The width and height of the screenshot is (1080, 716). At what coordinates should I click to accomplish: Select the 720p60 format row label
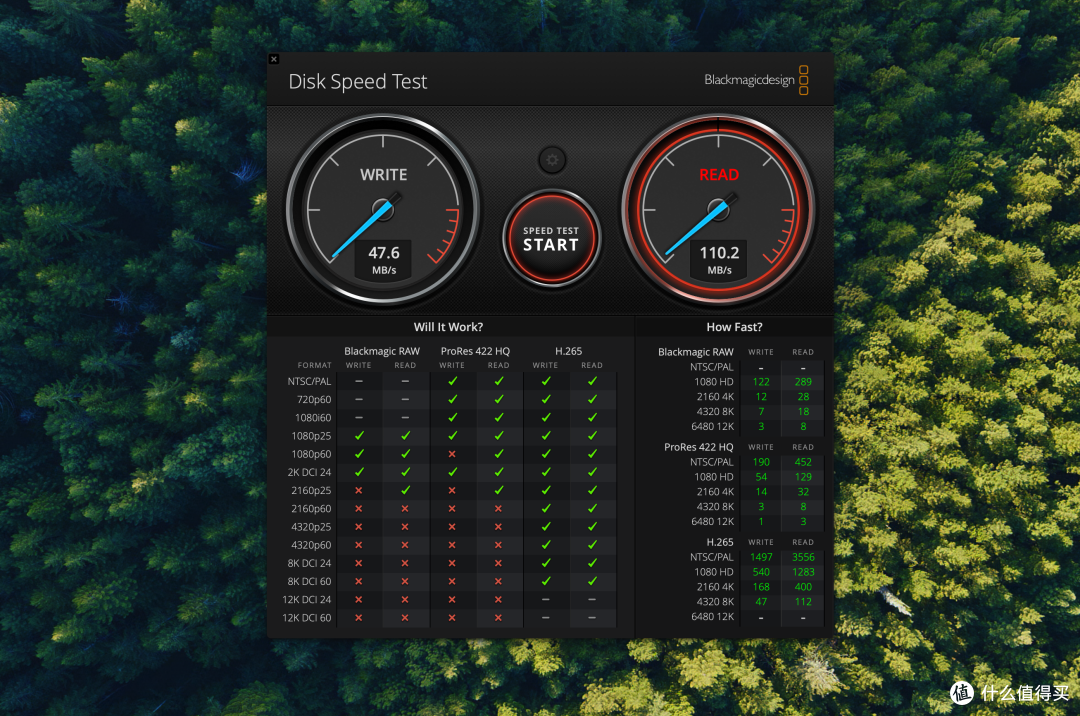[314, 399]
